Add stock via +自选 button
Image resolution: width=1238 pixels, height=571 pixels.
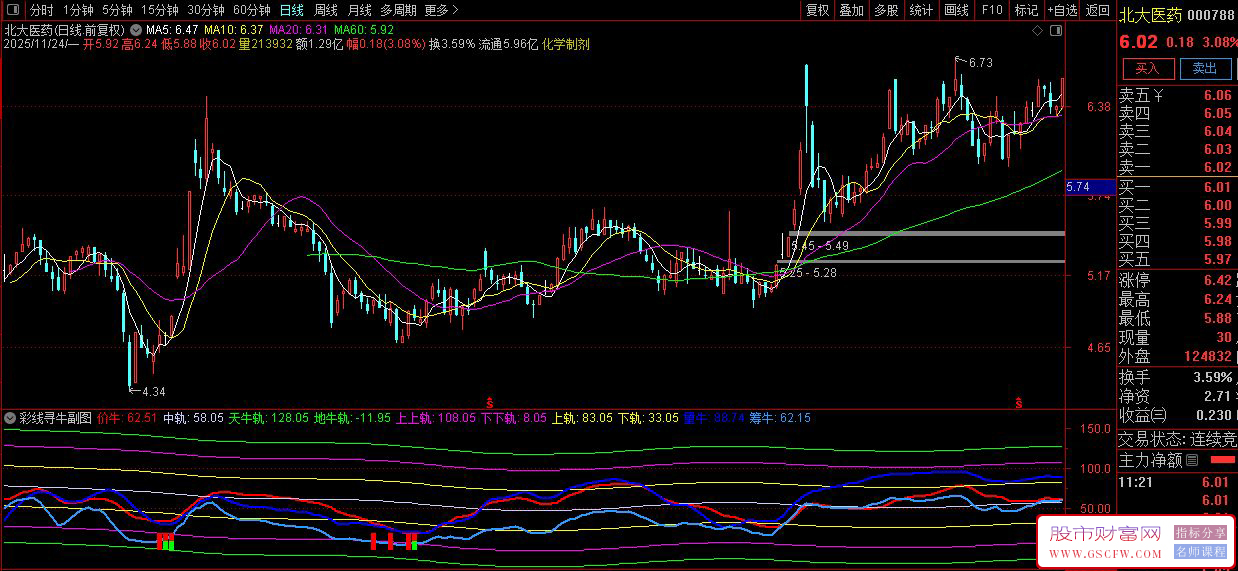coord(1062,10)
